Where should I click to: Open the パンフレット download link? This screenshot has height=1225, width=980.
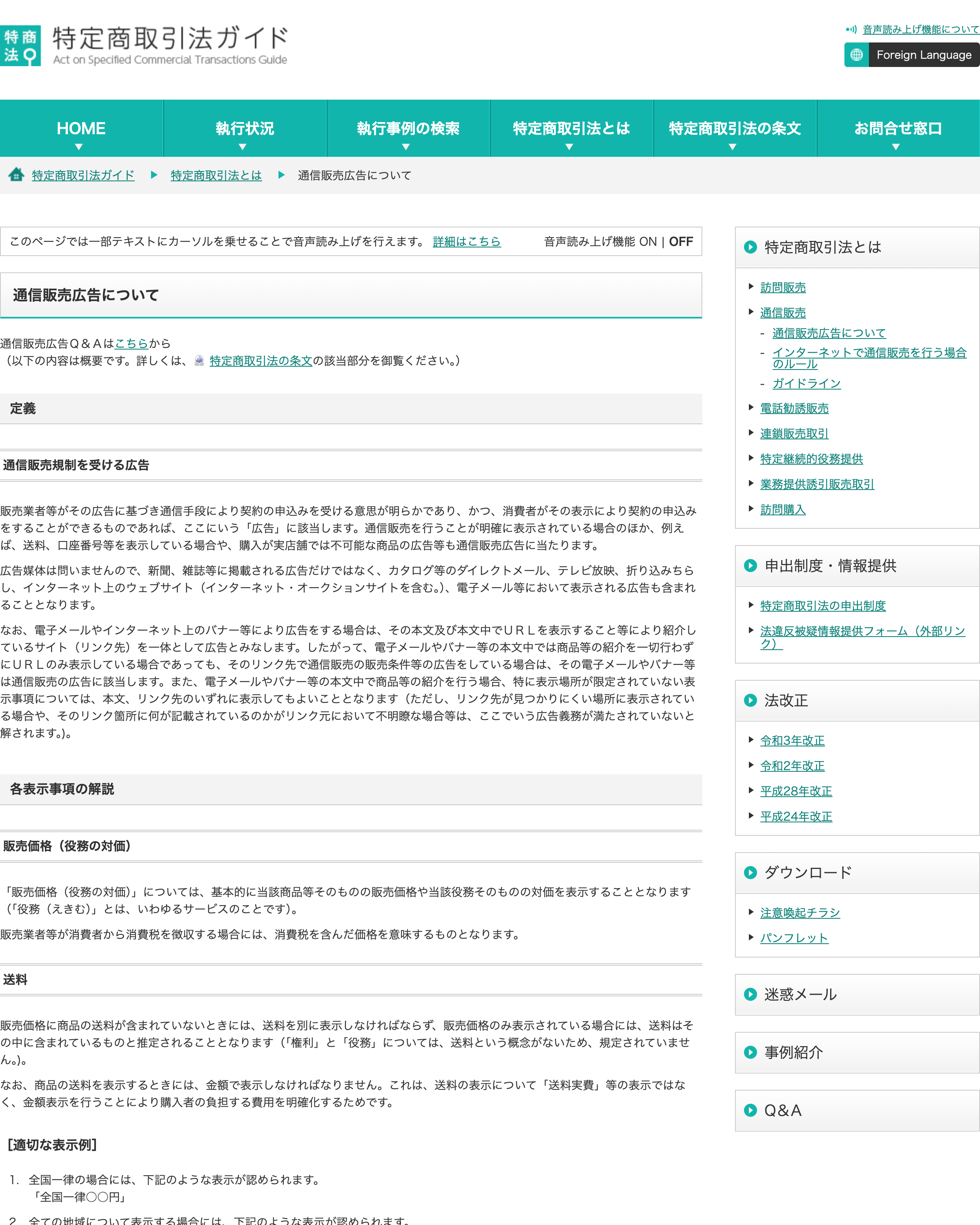[x=794, y=938]
